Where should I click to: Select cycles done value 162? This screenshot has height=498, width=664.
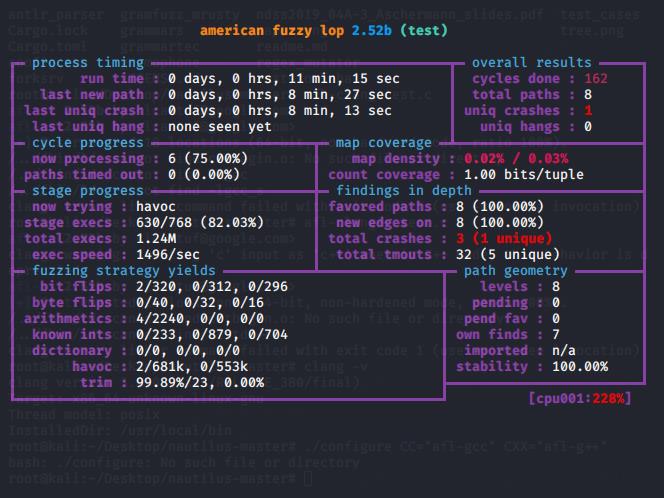tap(596, 79)
